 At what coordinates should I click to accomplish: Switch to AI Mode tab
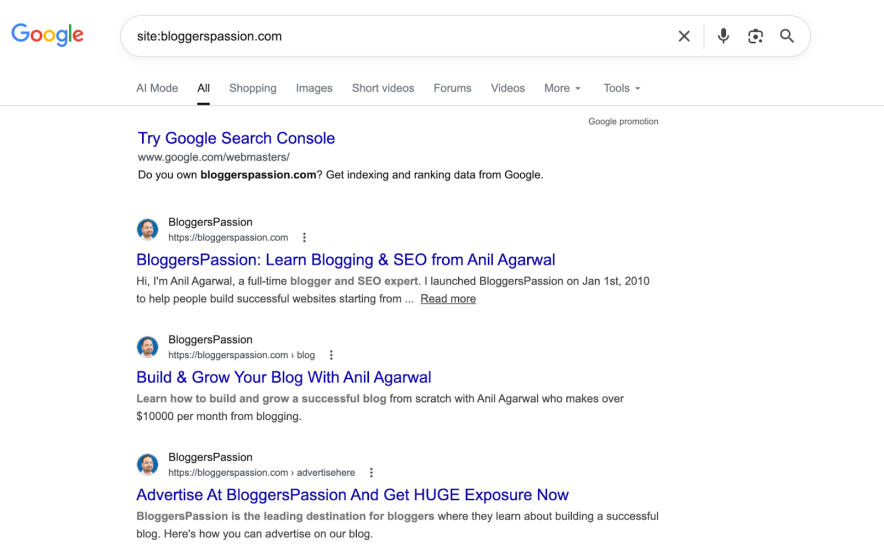click(157, 88)
